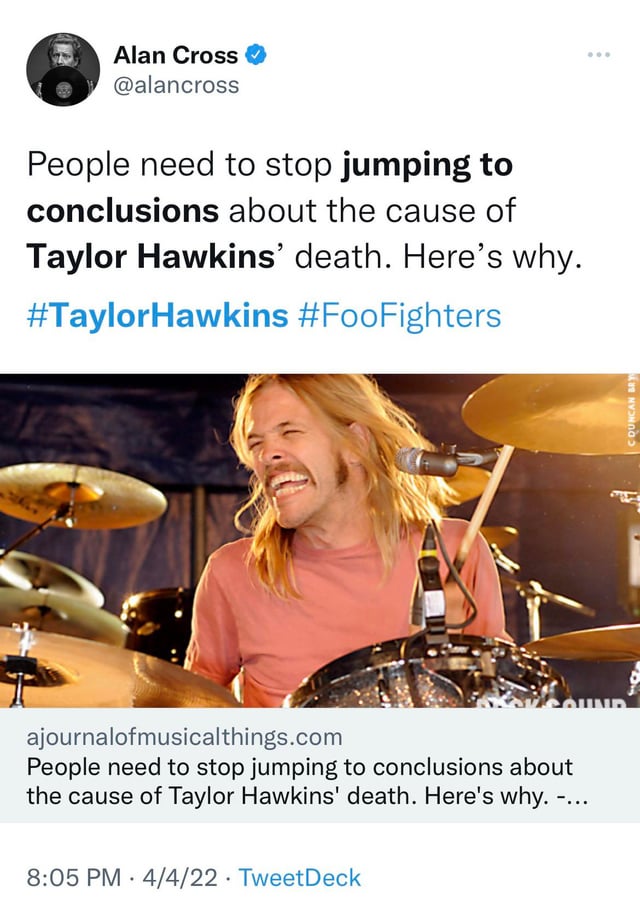The width and height of the screenshot is (640, 910).
Task: Open the link card article headline
Action: pyautogui.click(x=307, y=781)
